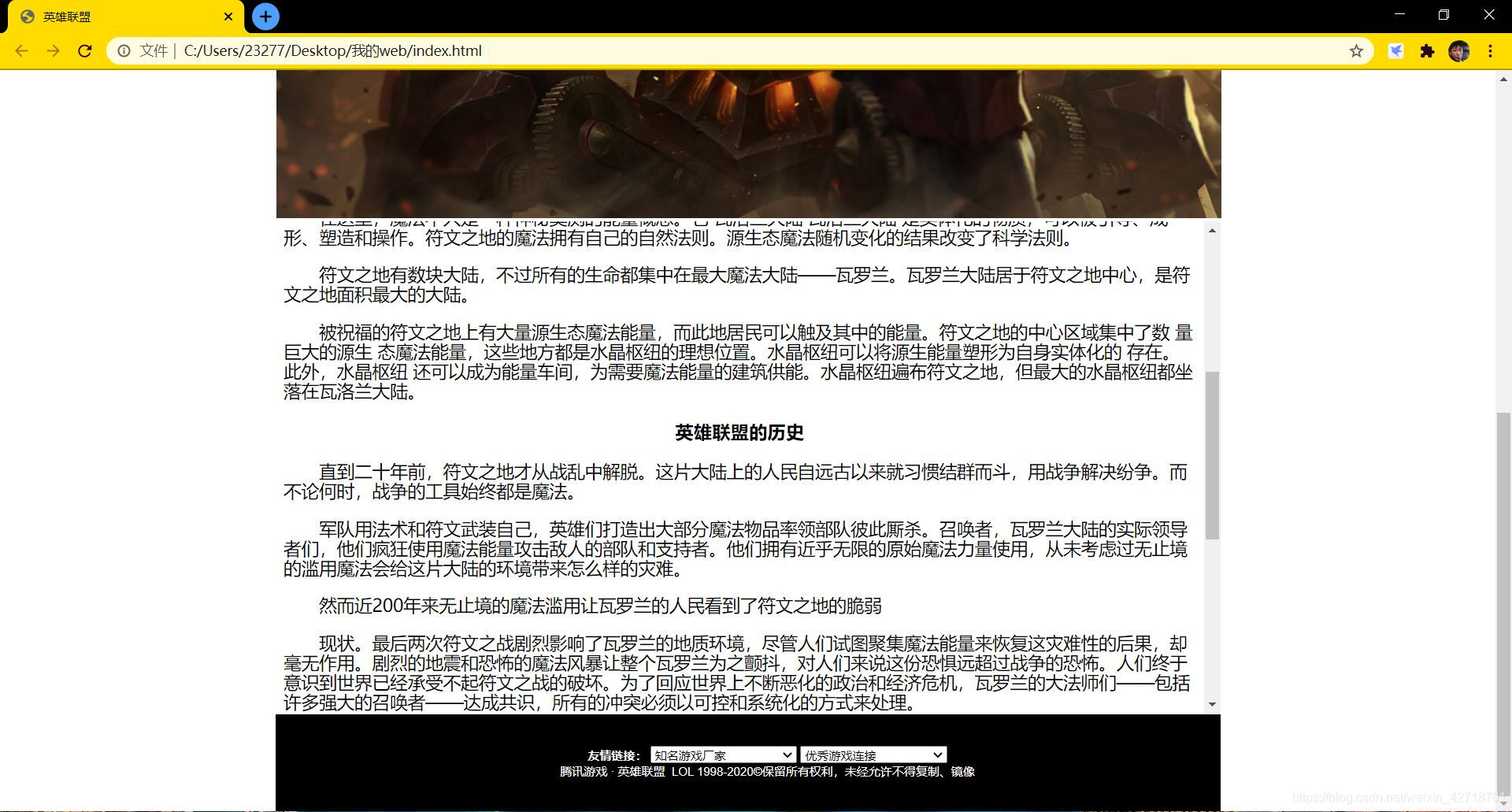Click the main page scrollbar thumb

point(1503,605)
